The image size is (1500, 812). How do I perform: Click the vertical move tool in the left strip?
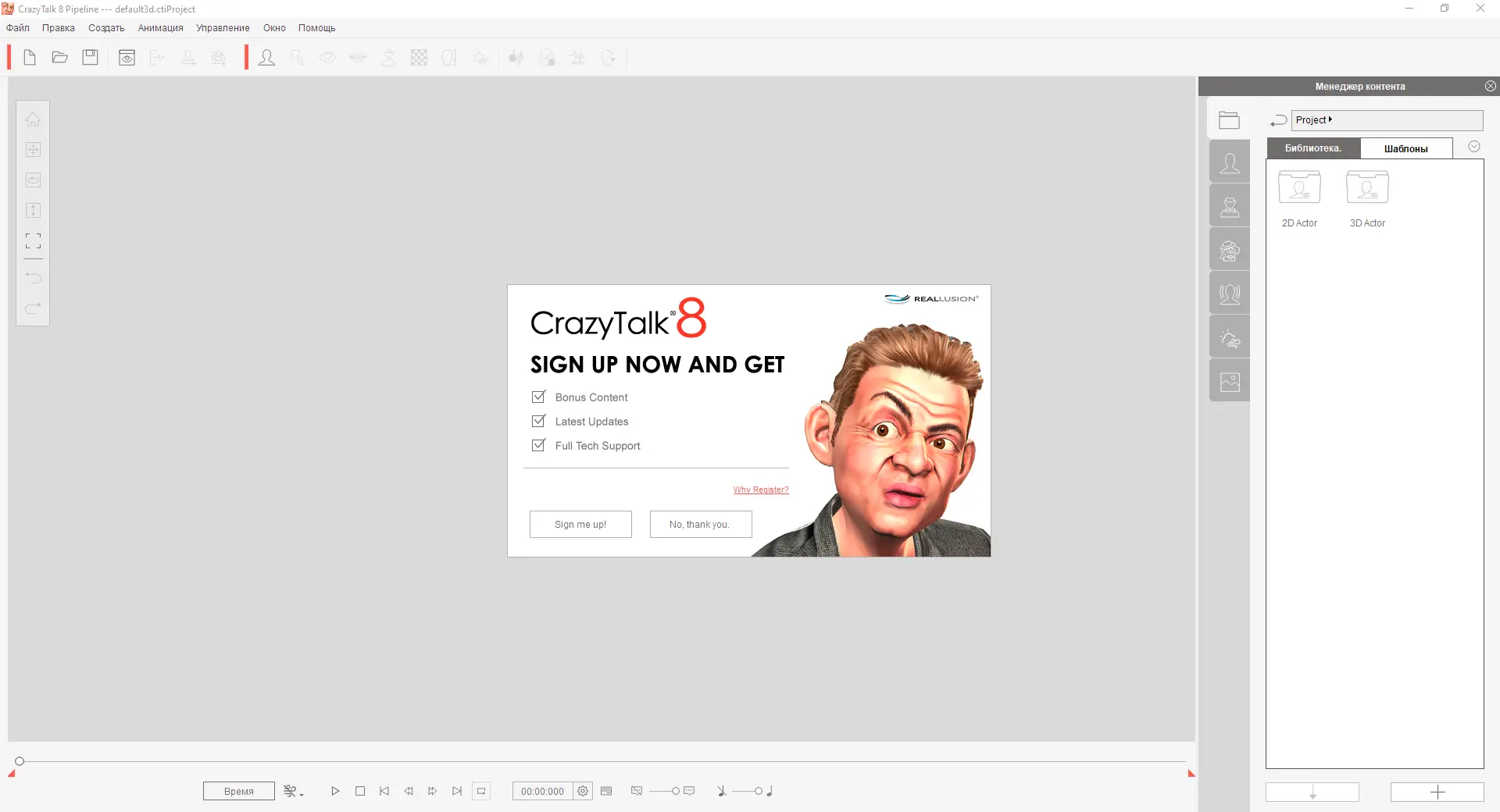[x=33, y=210]
